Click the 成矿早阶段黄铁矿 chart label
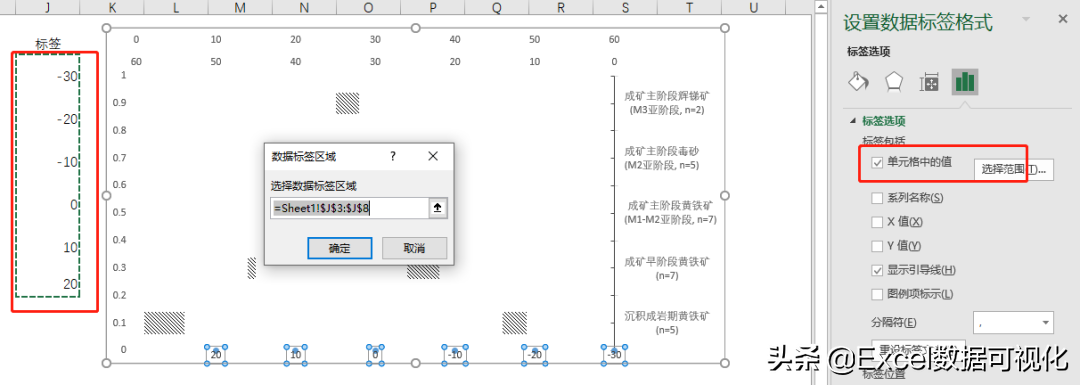Screen dimensions: 1080x385 (x=666, y=269)
